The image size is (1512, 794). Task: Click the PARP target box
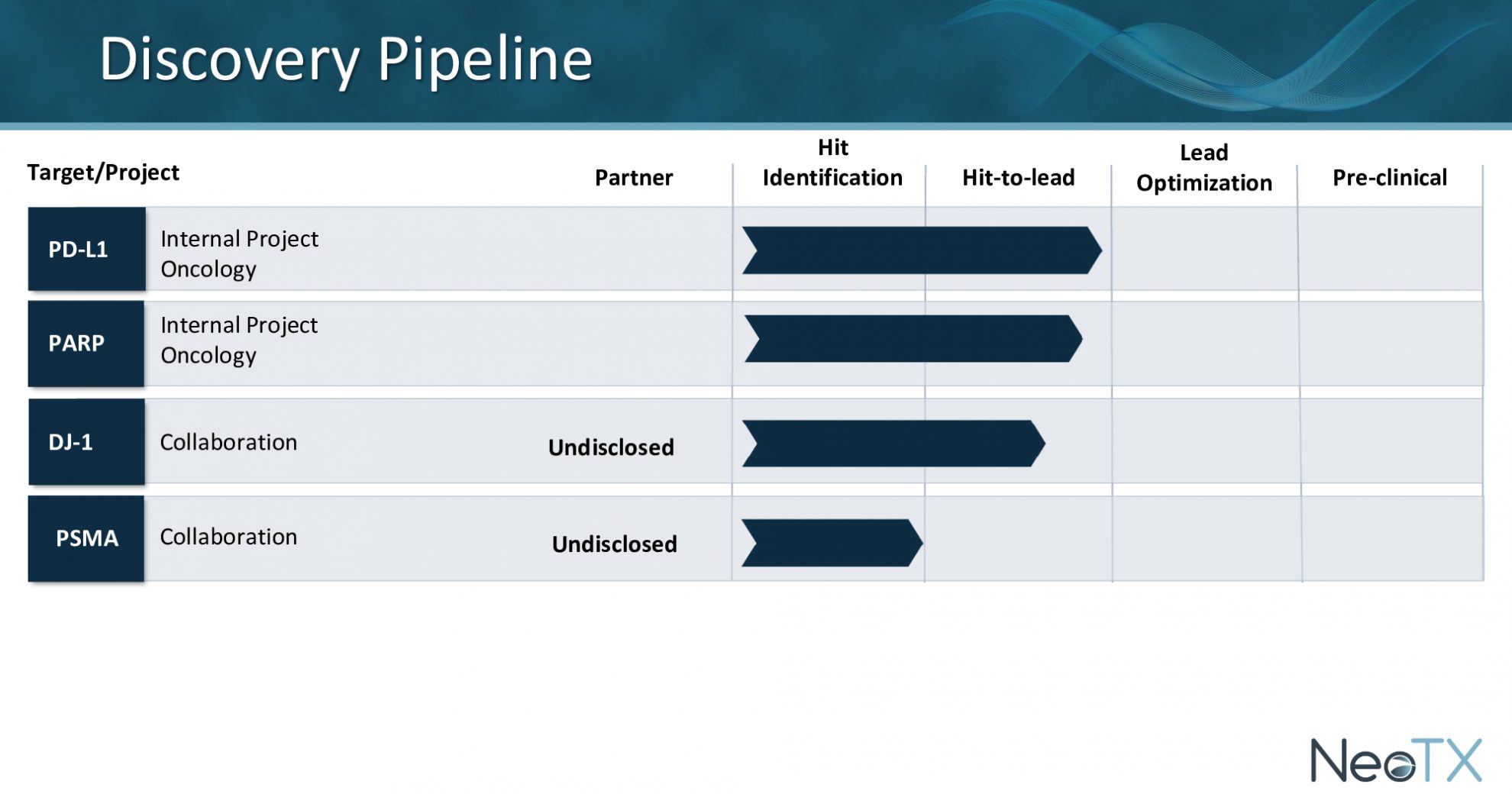(86, 344)
